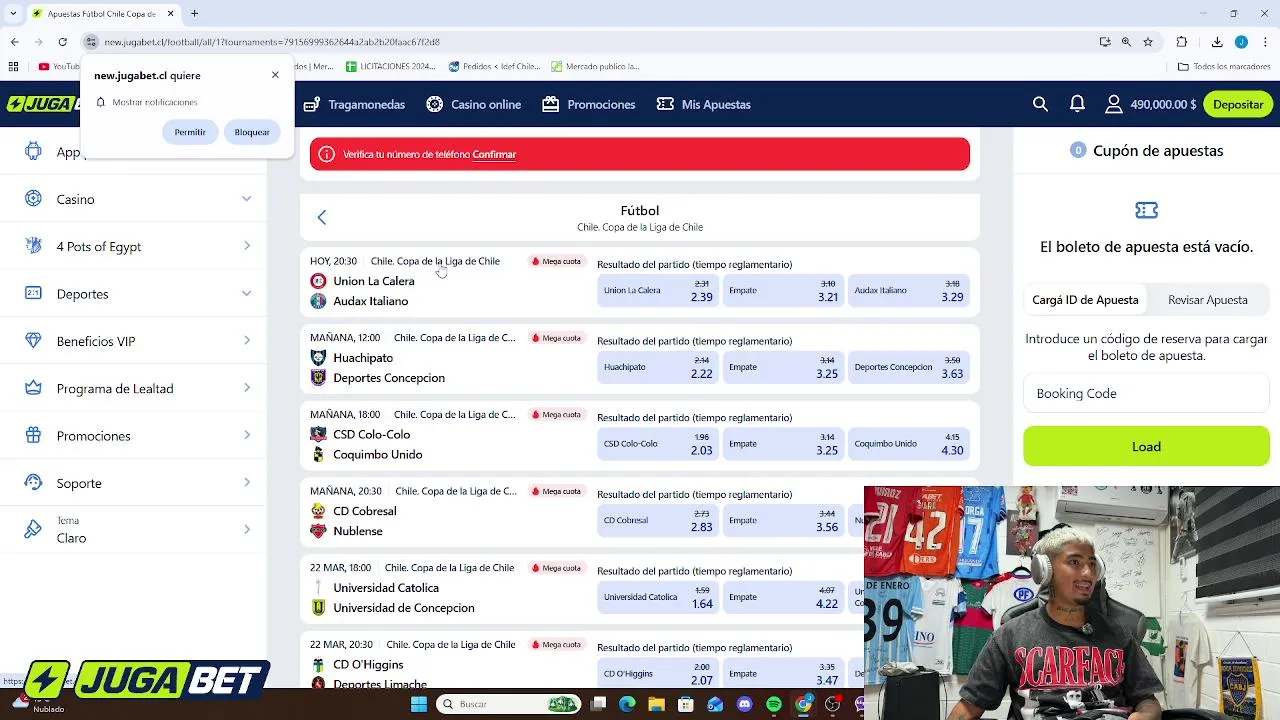This screenshot has height=720, width=1280.
Task: Open the browser extensions puzzle icon
Action: pyautogui.click(x=1182, y=42)
